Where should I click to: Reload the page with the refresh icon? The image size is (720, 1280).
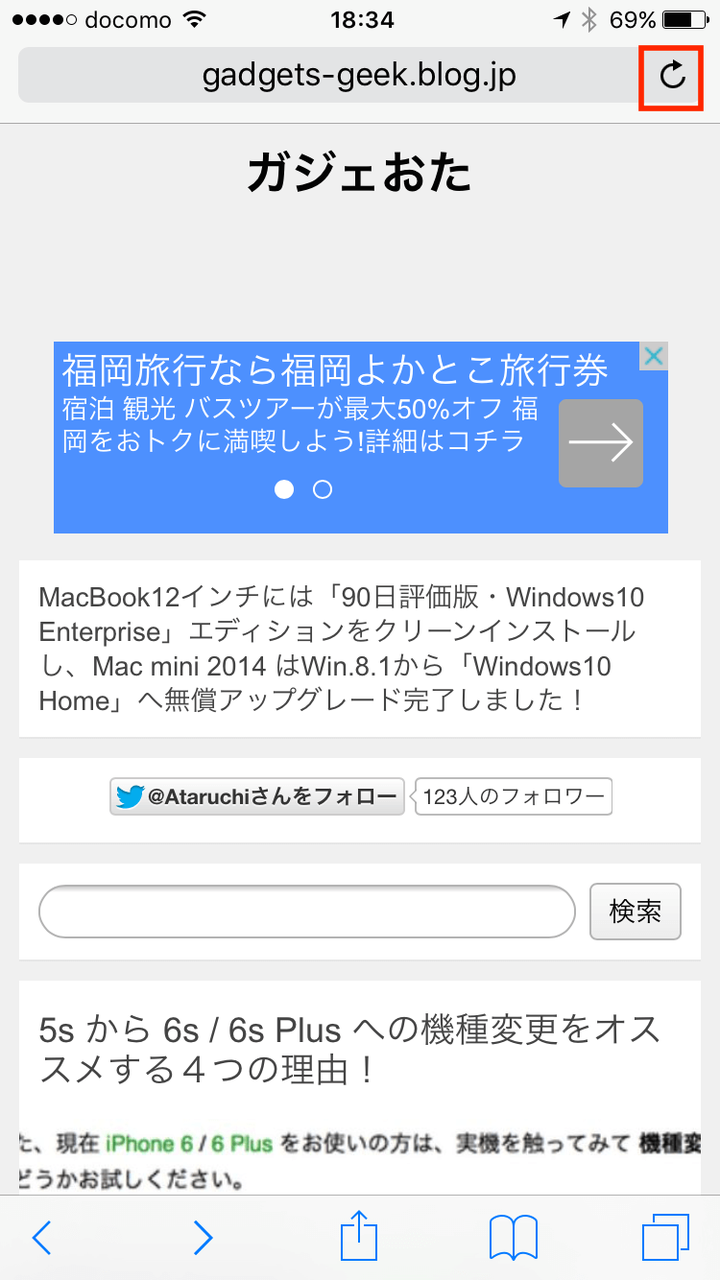(x=673, y=74)
